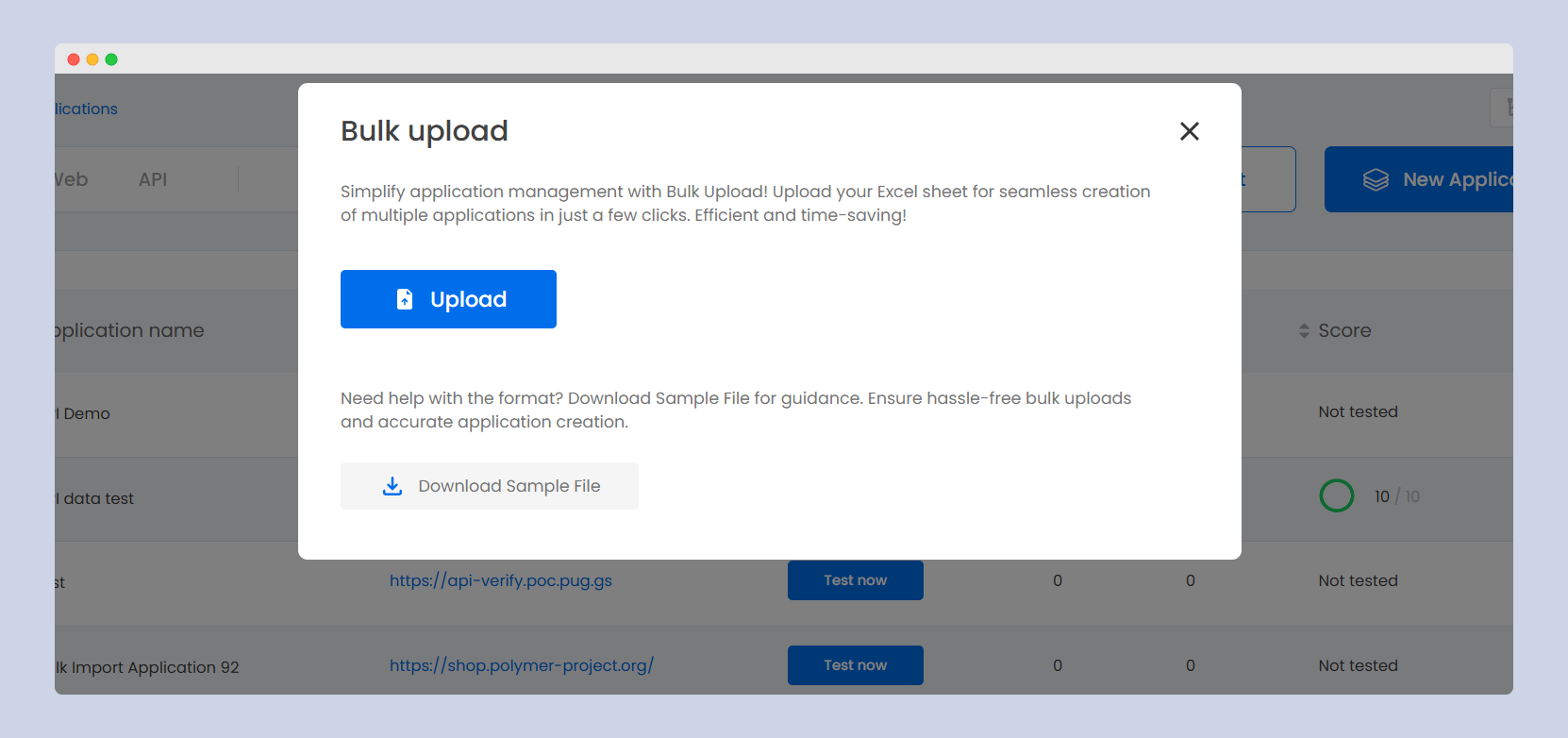Screen dimensions: 1568x738
Task: Open the shop.polymer-project.org link
Action: (x=522, y=665)
